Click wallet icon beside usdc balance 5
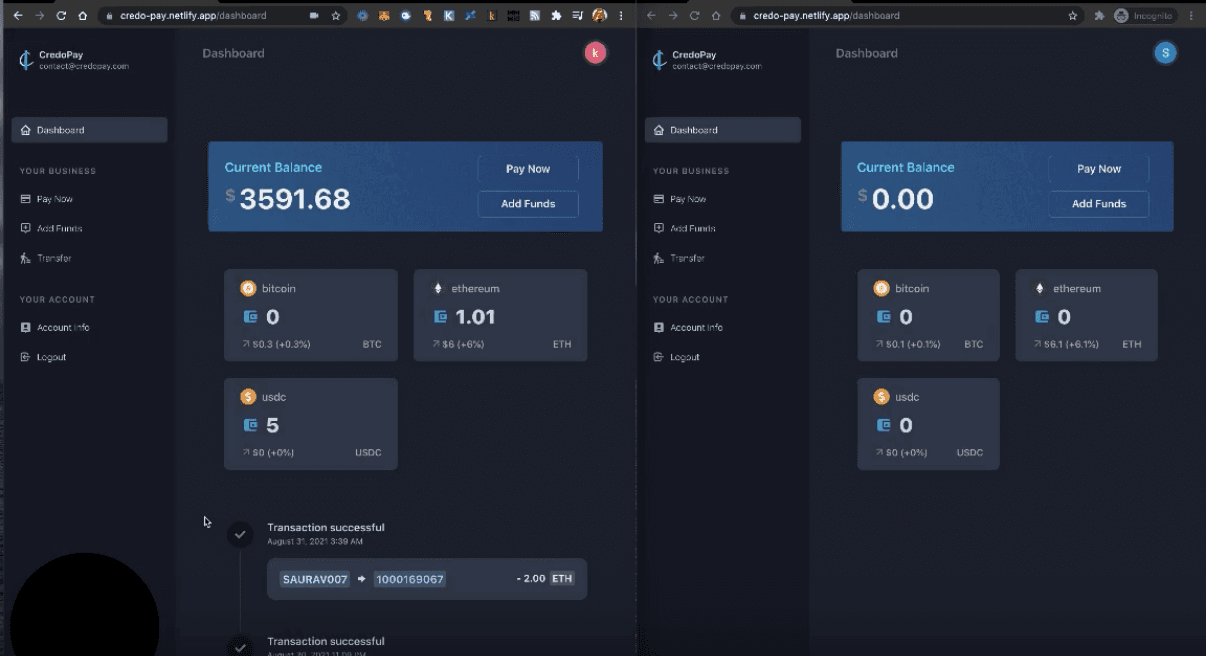Viewport: 1206px width, 656px height. coord(251,425)
